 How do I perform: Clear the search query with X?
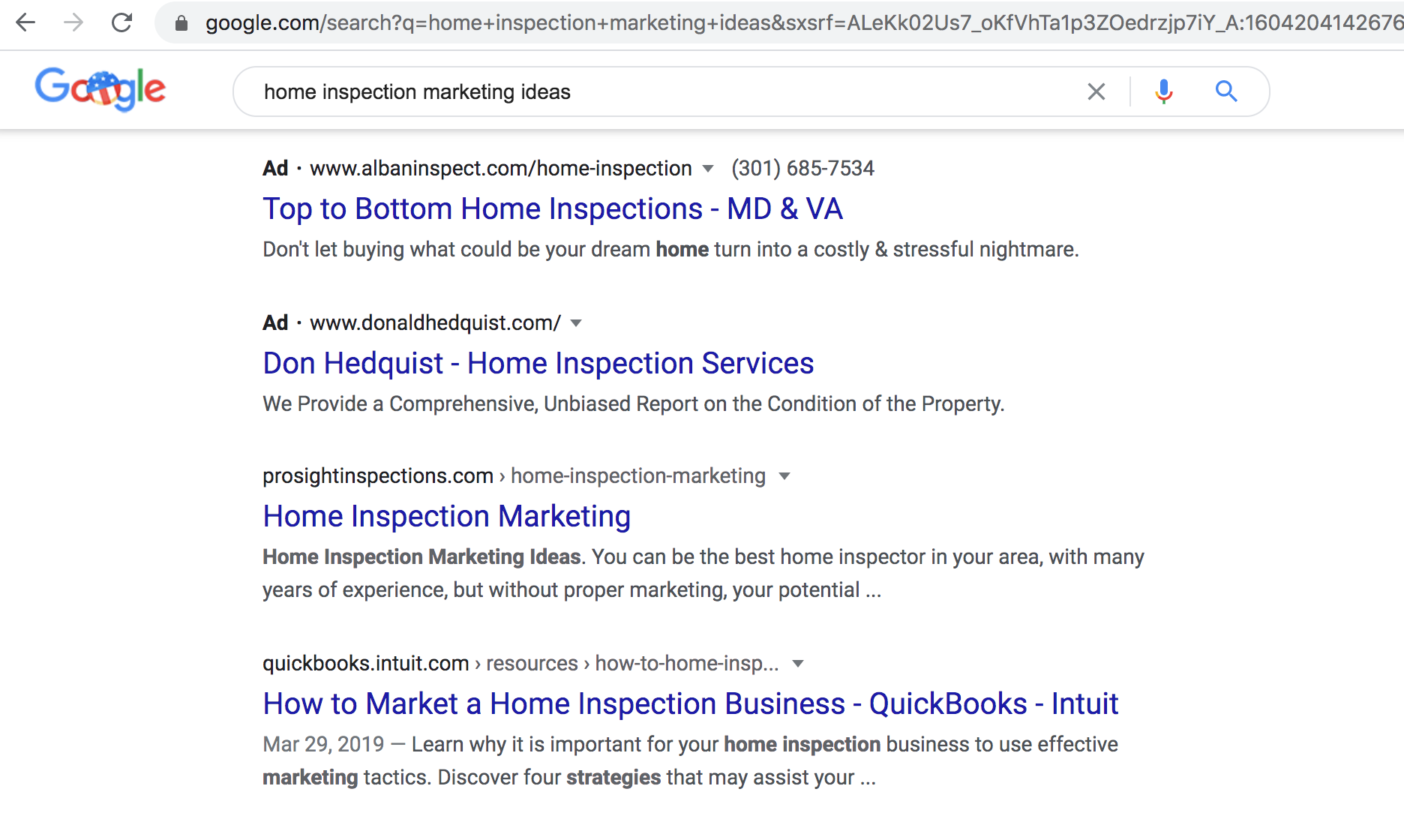[x=1096, y=91]
